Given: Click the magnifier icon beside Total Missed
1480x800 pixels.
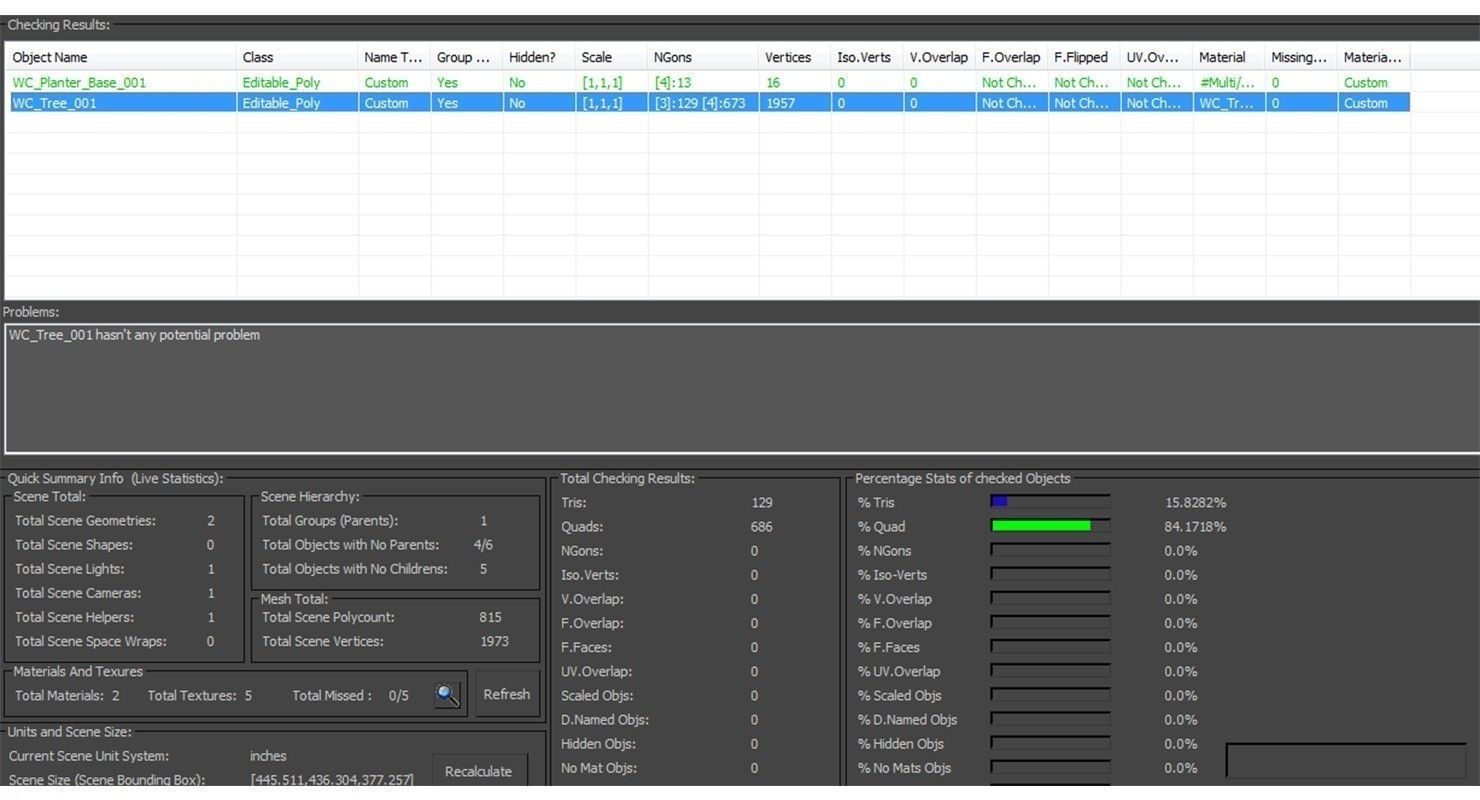Looking at the screenshot, I should tap(448, 695).
